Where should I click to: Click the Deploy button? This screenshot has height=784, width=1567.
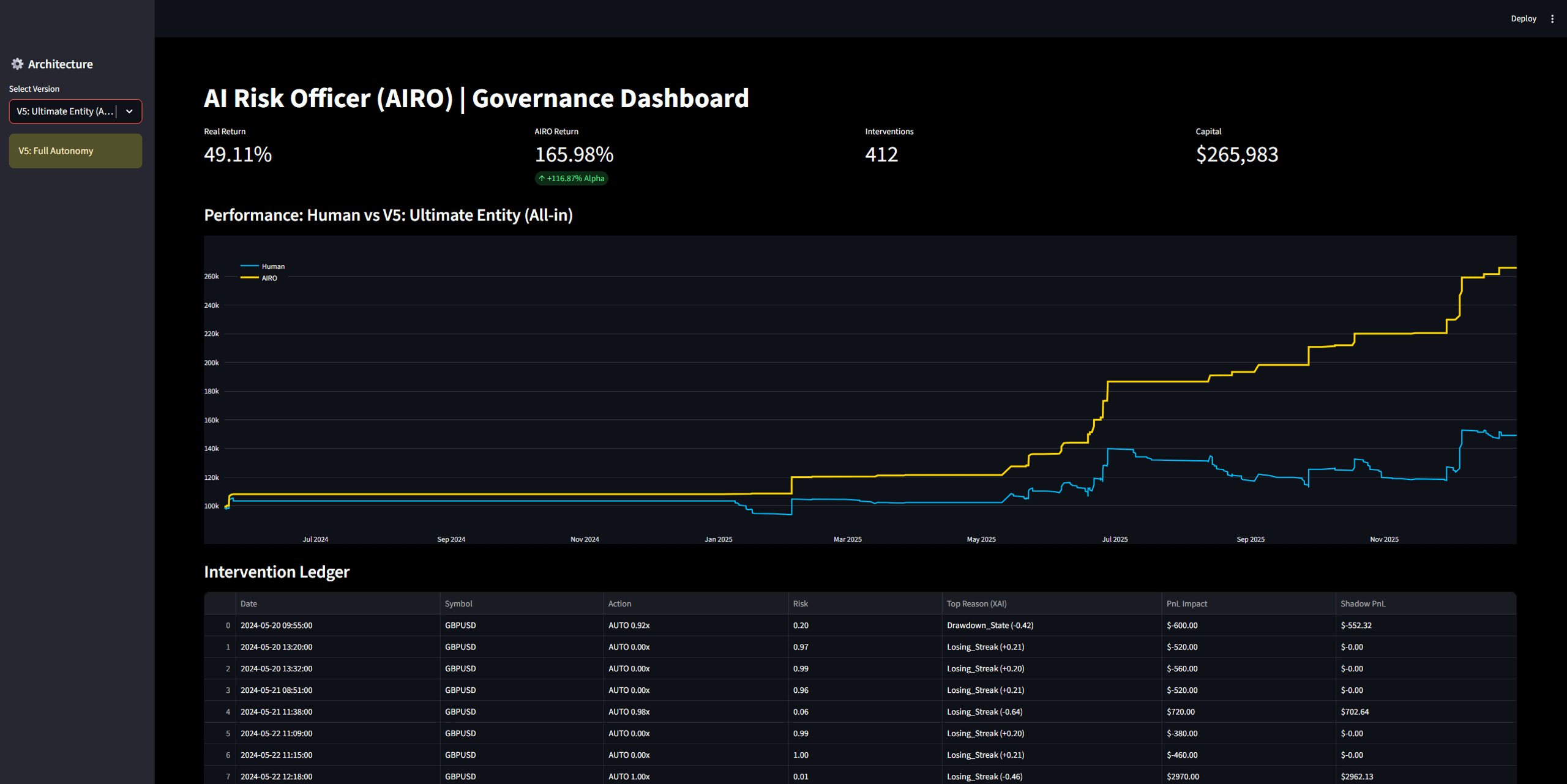coord(1523,19)
